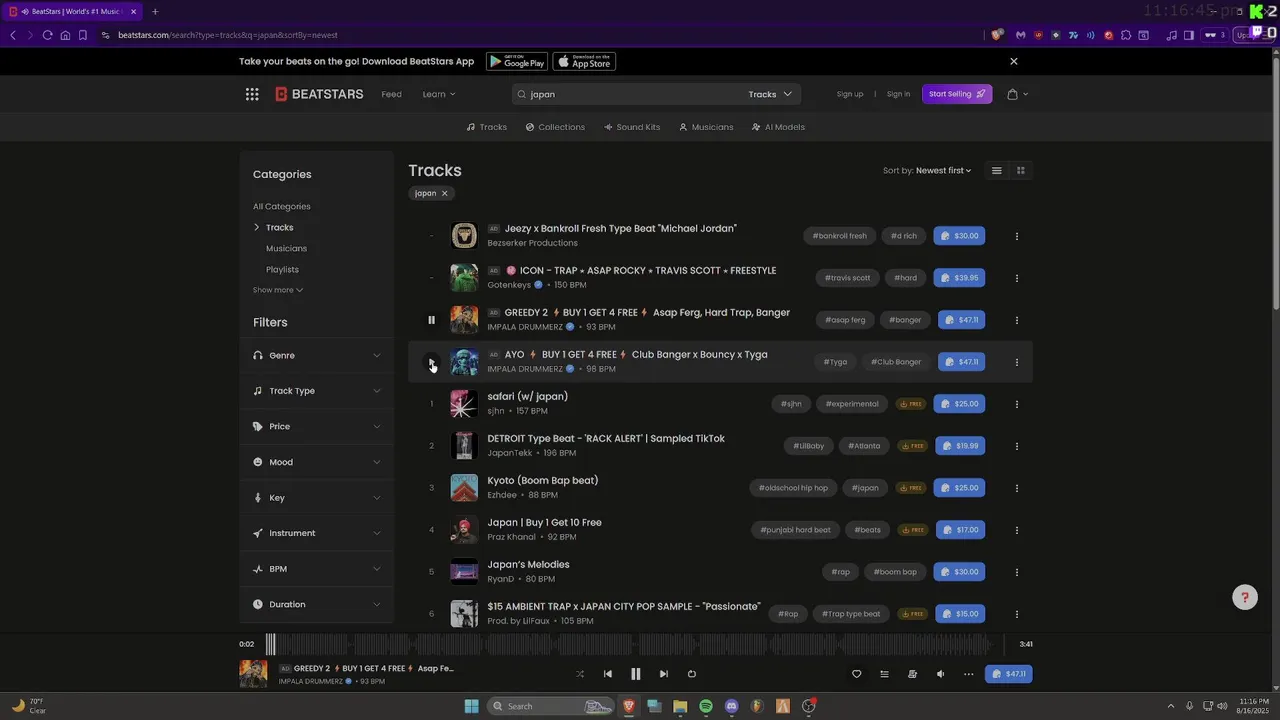
Task: Click the Windows Start button
Action: [x=471, y=706]
